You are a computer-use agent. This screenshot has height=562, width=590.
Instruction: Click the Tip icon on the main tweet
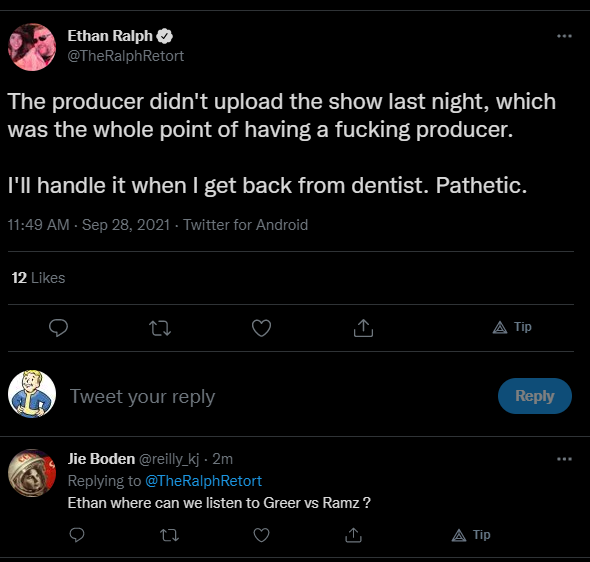[x=512, y=327]
